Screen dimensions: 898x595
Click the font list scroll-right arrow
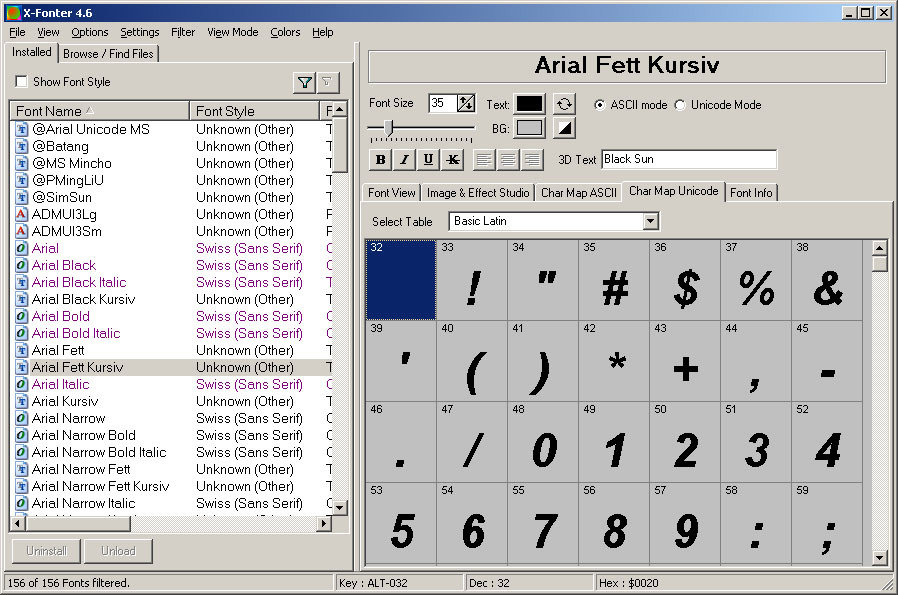[x=325, y=523]
